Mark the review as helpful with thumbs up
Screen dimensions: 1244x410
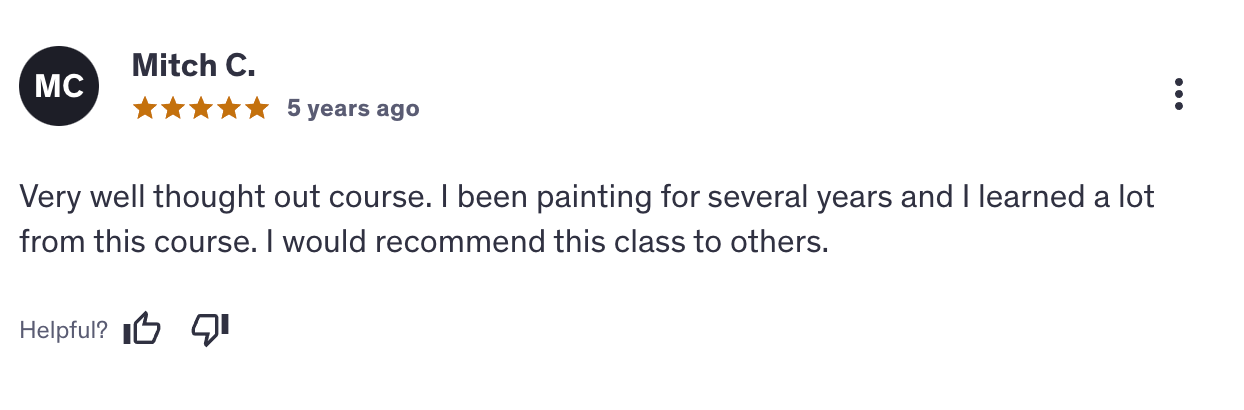tap(142, 329)
